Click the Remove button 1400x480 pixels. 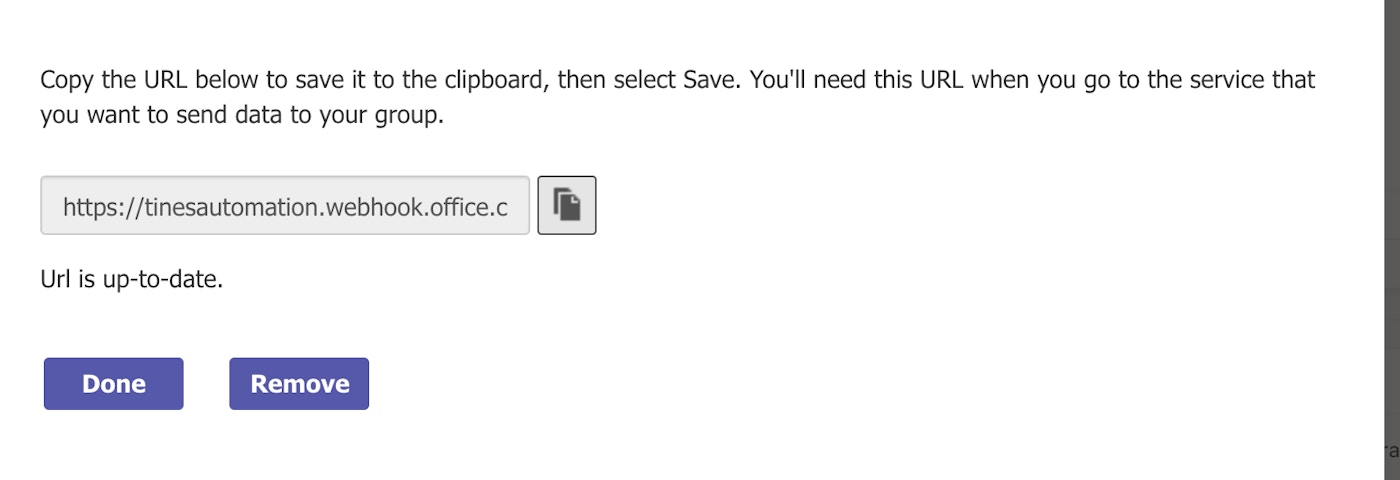click(x=299, y=384)
